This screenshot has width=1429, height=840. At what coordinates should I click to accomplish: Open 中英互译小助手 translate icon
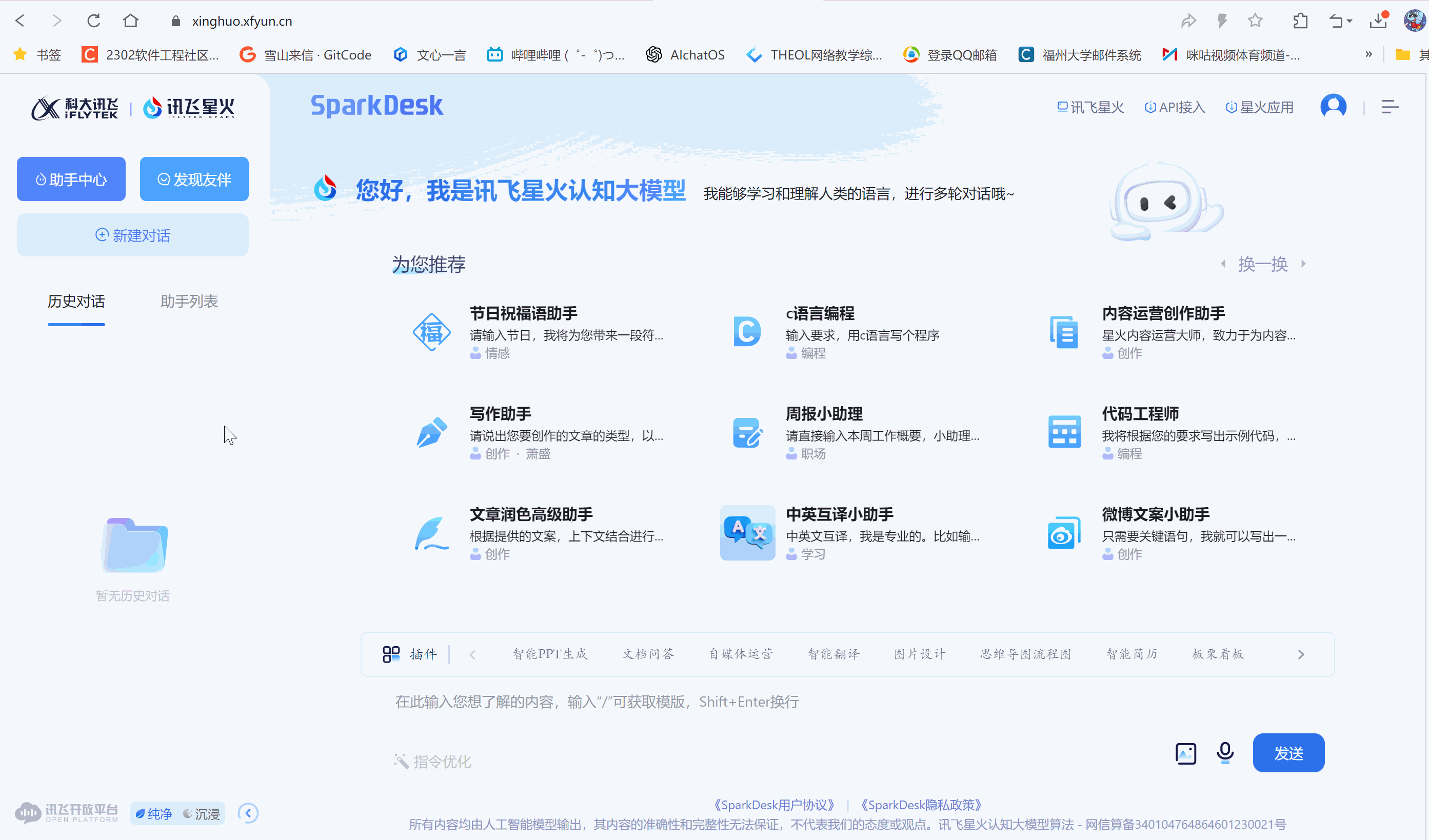(747, 533)
